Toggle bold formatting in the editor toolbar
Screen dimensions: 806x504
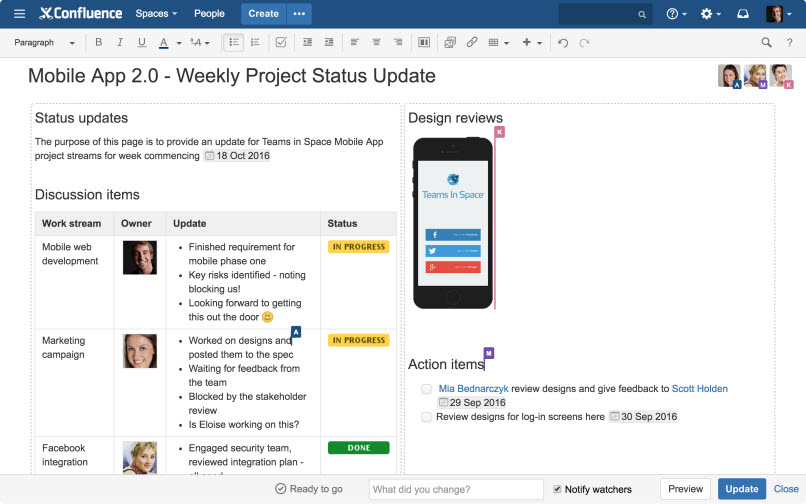[x=98, y=43]
